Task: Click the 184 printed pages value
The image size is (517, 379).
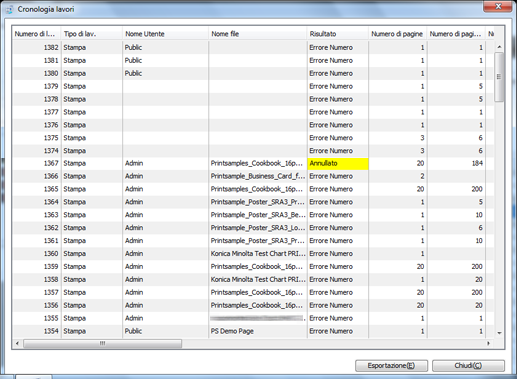Action: pos(477,163)
